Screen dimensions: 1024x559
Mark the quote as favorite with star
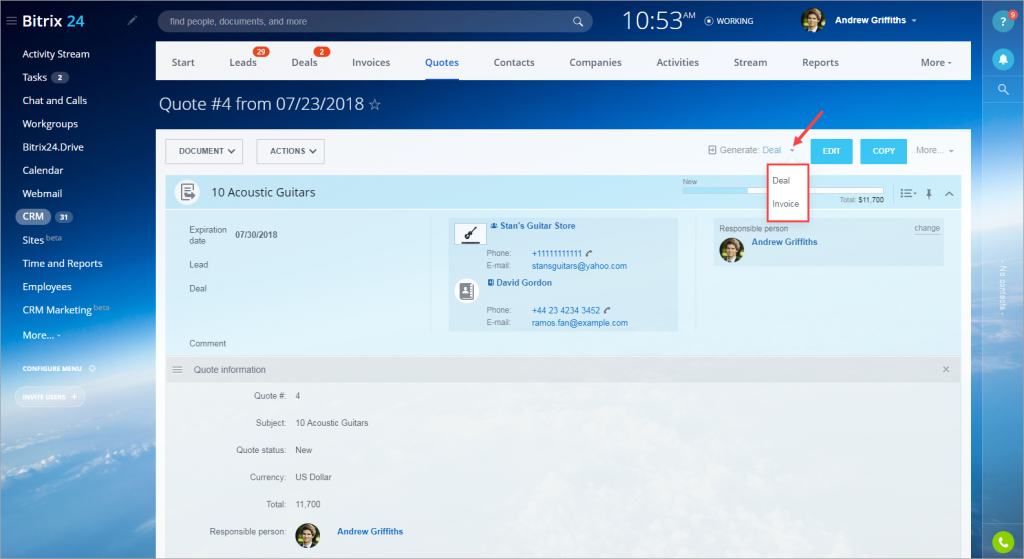(375, 104)
